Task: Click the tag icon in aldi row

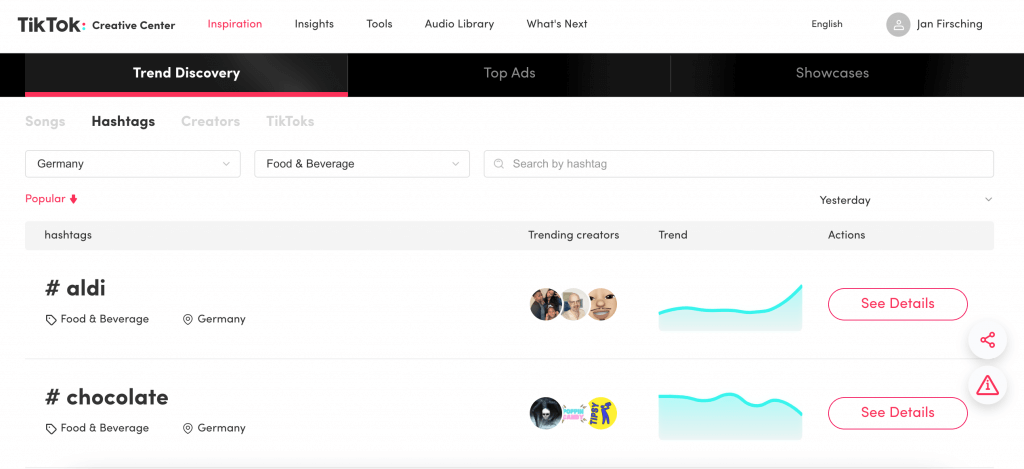Action: pos(51,320)
